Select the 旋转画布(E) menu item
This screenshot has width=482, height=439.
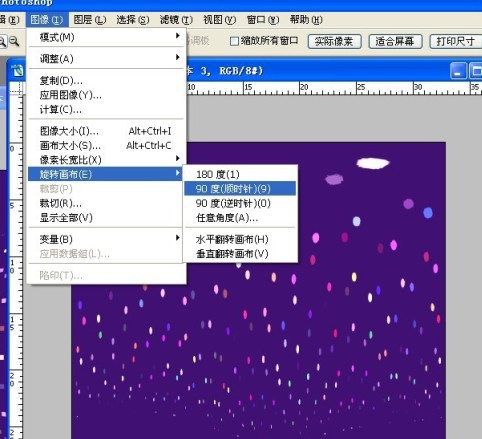pos(106,174)
